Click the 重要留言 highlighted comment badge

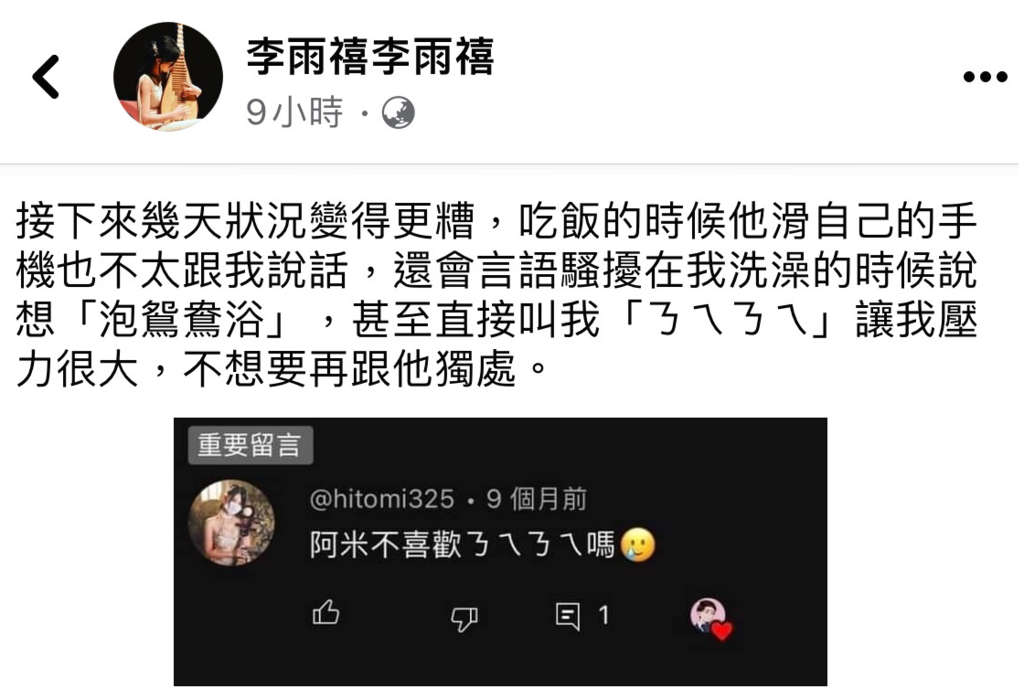click(x=250, y=445)
